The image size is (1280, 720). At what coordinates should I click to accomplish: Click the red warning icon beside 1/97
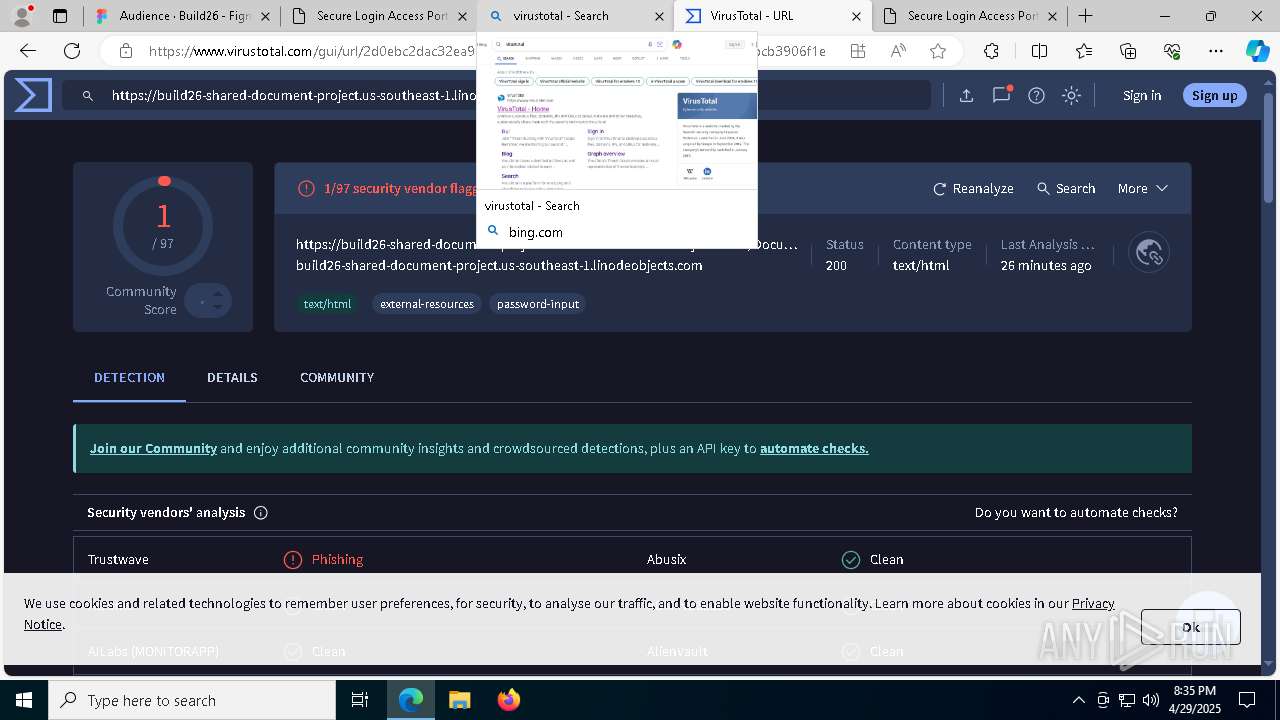(306, 188)
